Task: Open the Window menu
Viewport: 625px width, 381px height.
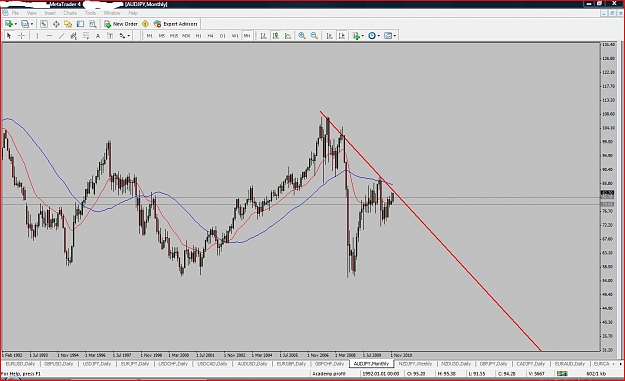Action: coord(112,13)
